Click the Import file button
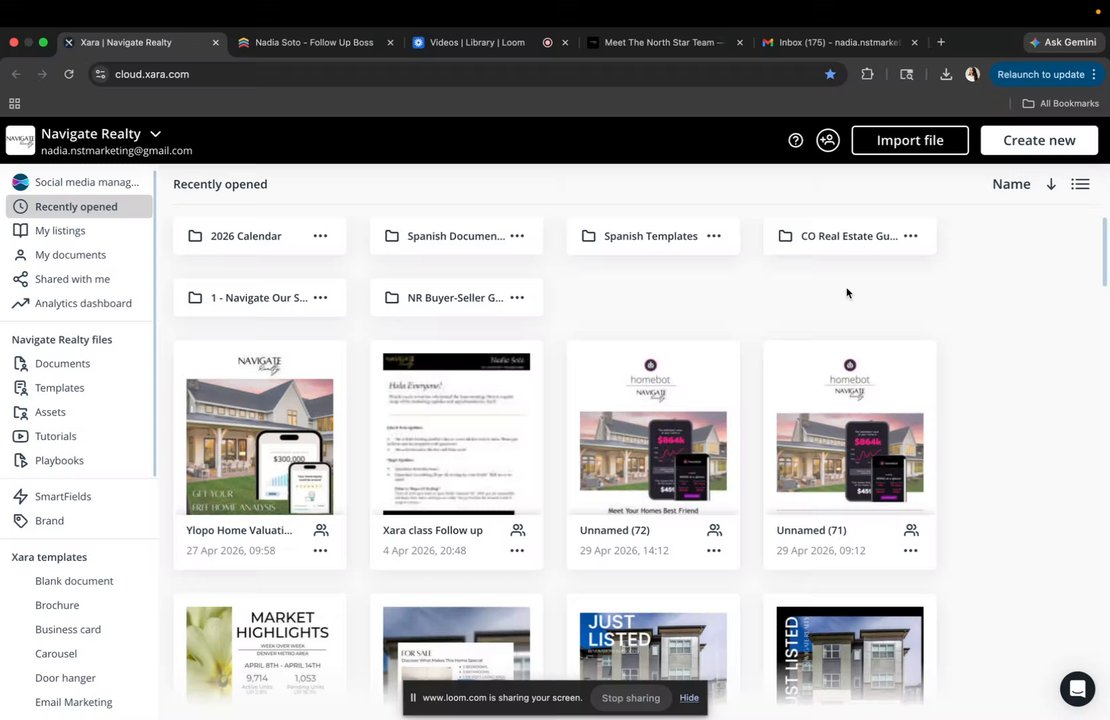 pyautogui.click(x=910, y=140)
